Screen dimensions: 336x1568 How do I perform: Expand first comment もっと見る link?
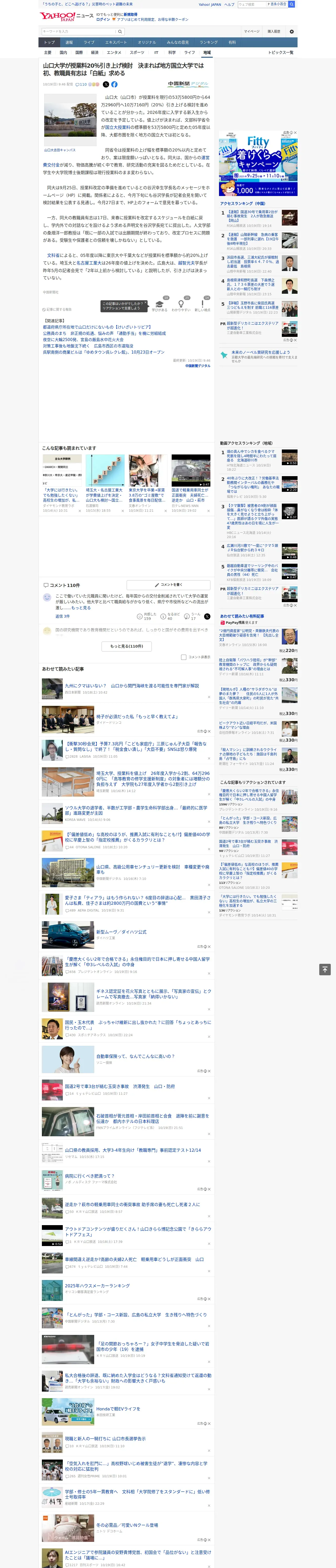tap(81, 608)
